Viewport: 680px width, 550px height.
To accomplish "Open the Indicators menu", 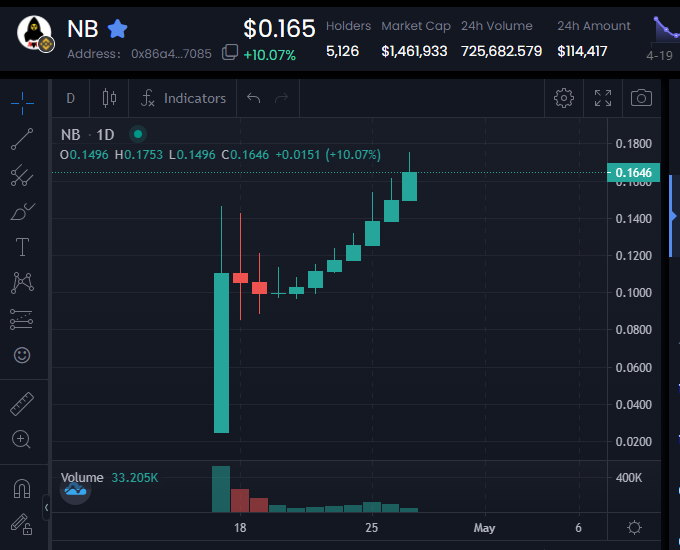I will 183,98.
